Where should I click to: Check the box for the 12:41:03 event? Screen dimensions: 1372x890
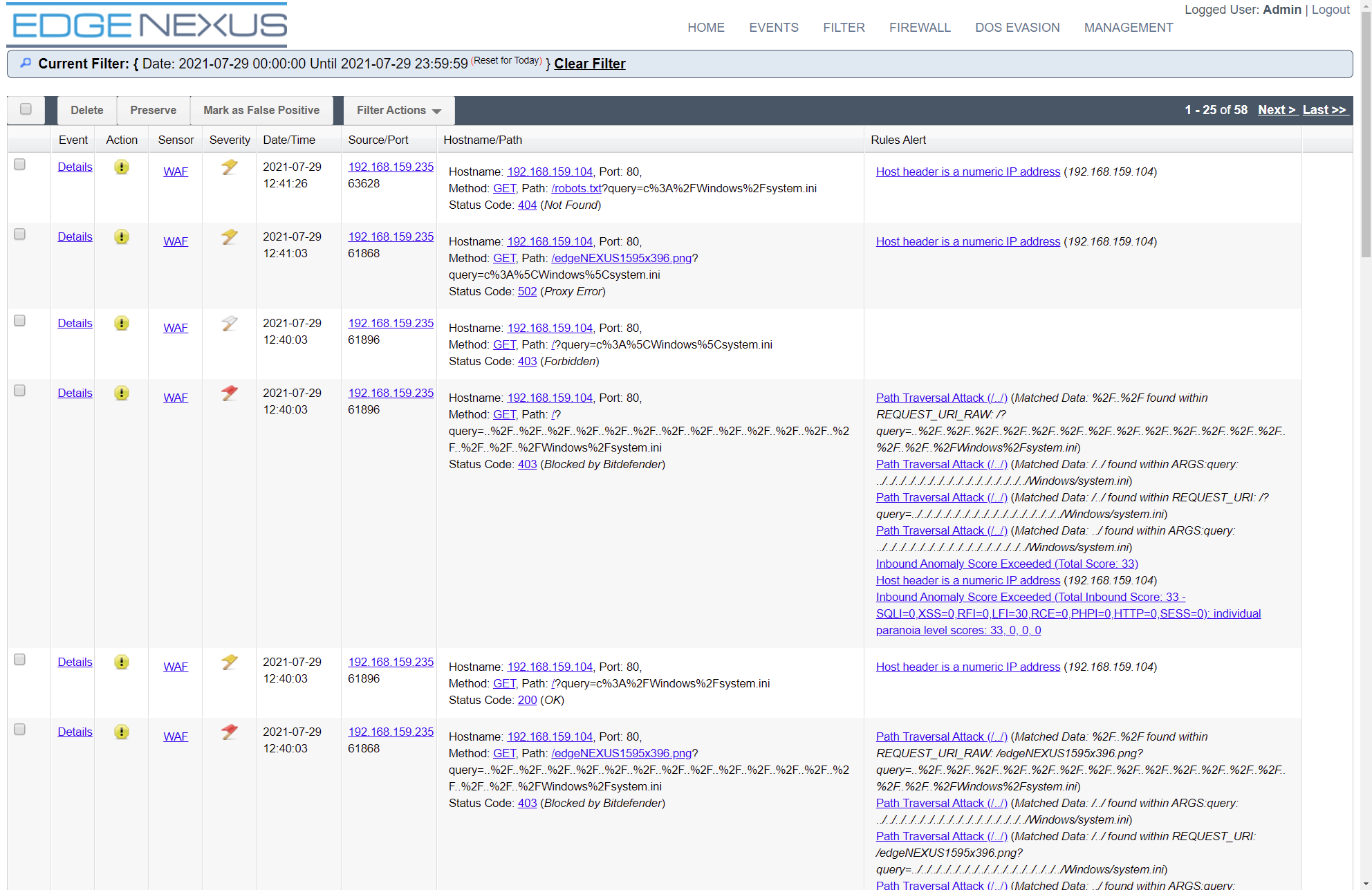click(x=20, y=234)
